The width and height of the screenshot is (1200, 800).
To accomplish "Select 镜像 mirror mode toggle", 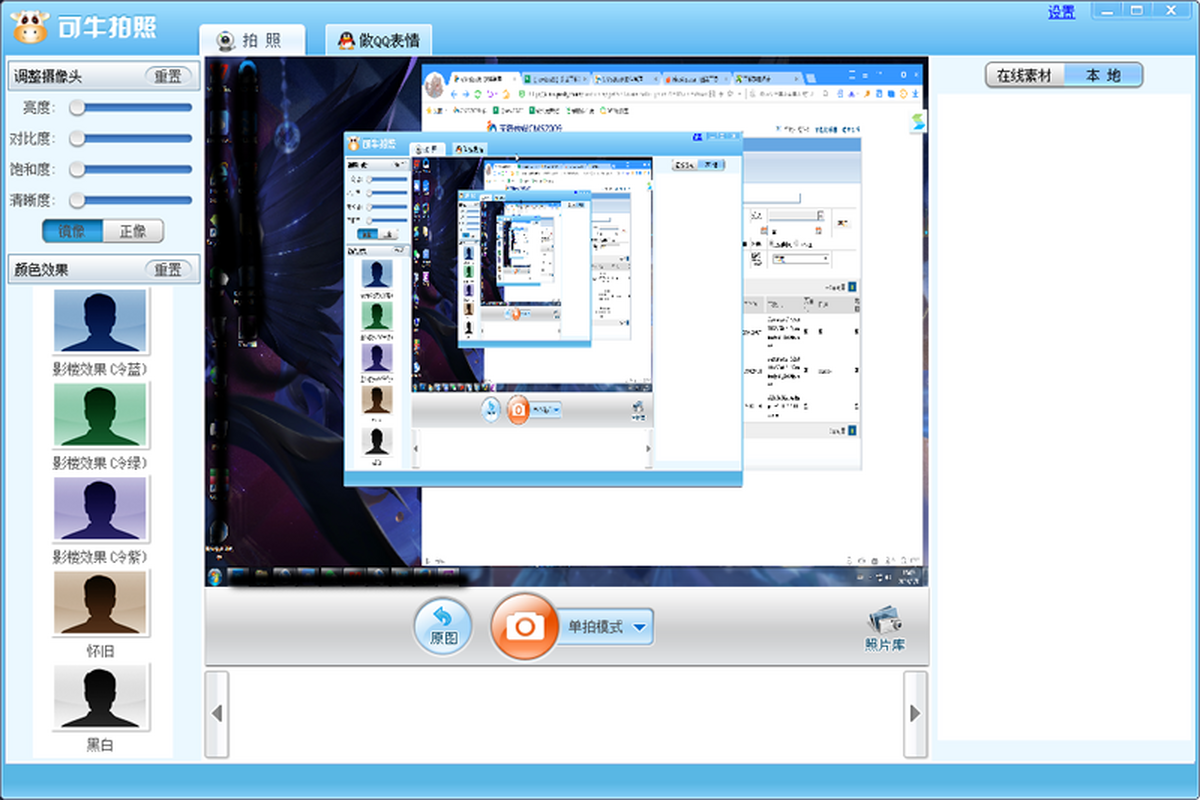I will pyautogui.click(x=72, y=231).
